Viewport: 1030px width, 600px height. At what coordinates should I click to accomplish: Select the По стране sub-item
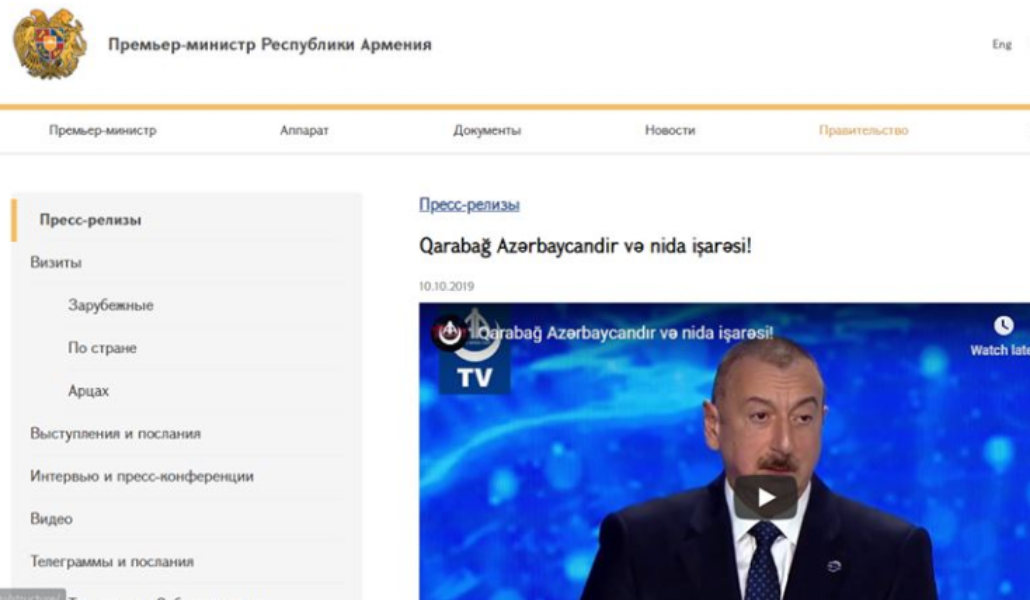[x=102, y=348]
